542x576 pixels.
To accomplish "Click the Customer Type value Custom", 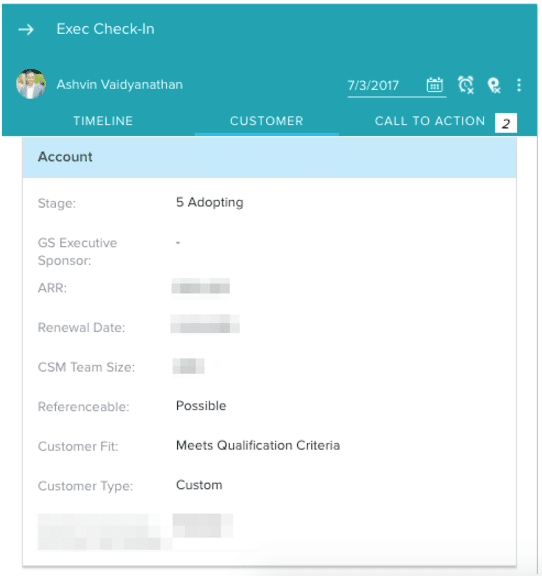I will 199,485.
